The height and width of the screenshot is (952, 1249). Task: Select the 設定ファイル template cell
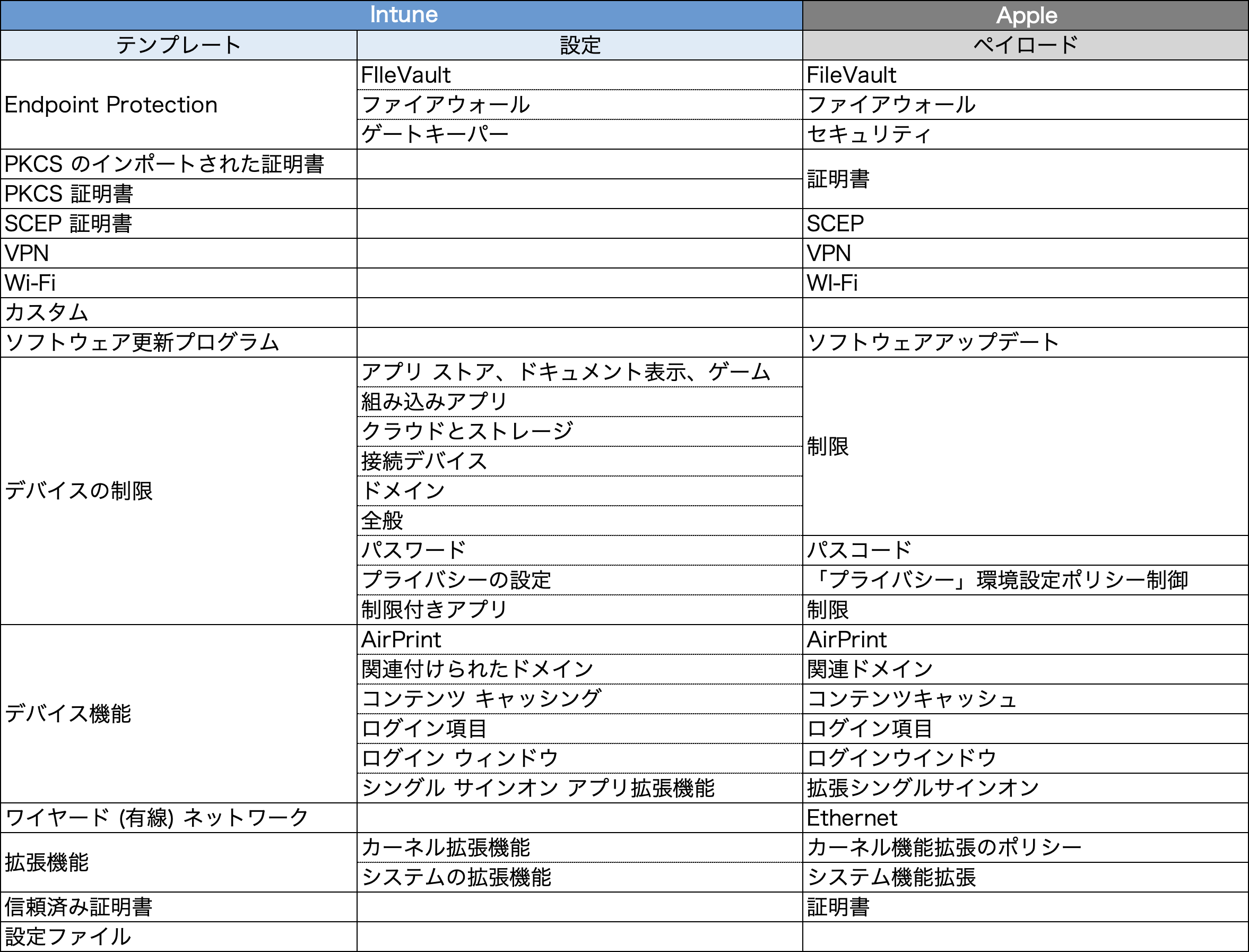click(x=68, y=937)
